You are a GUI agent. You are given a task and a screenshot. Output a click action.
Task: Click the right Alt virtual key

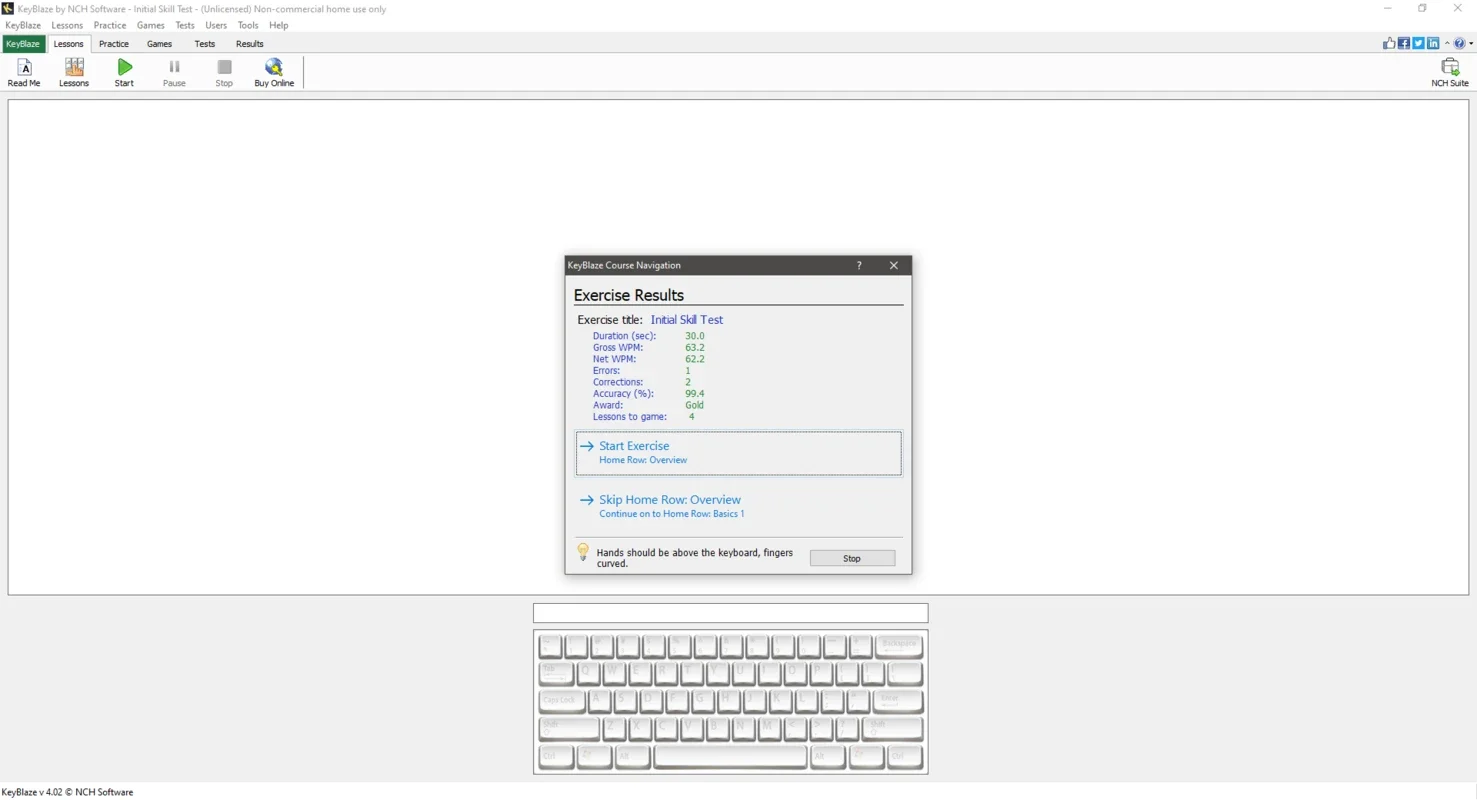(828, 757)
